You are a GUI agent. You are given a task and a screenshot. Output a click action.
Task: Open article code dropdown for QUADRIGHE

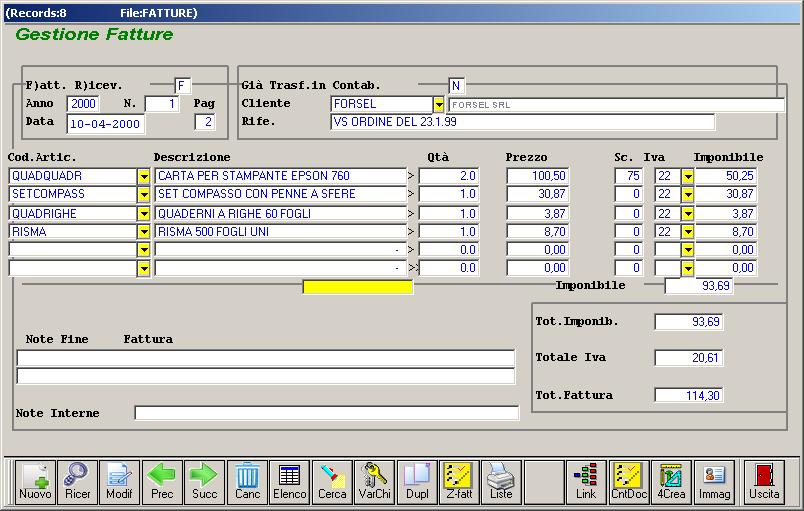coord(144,214)
